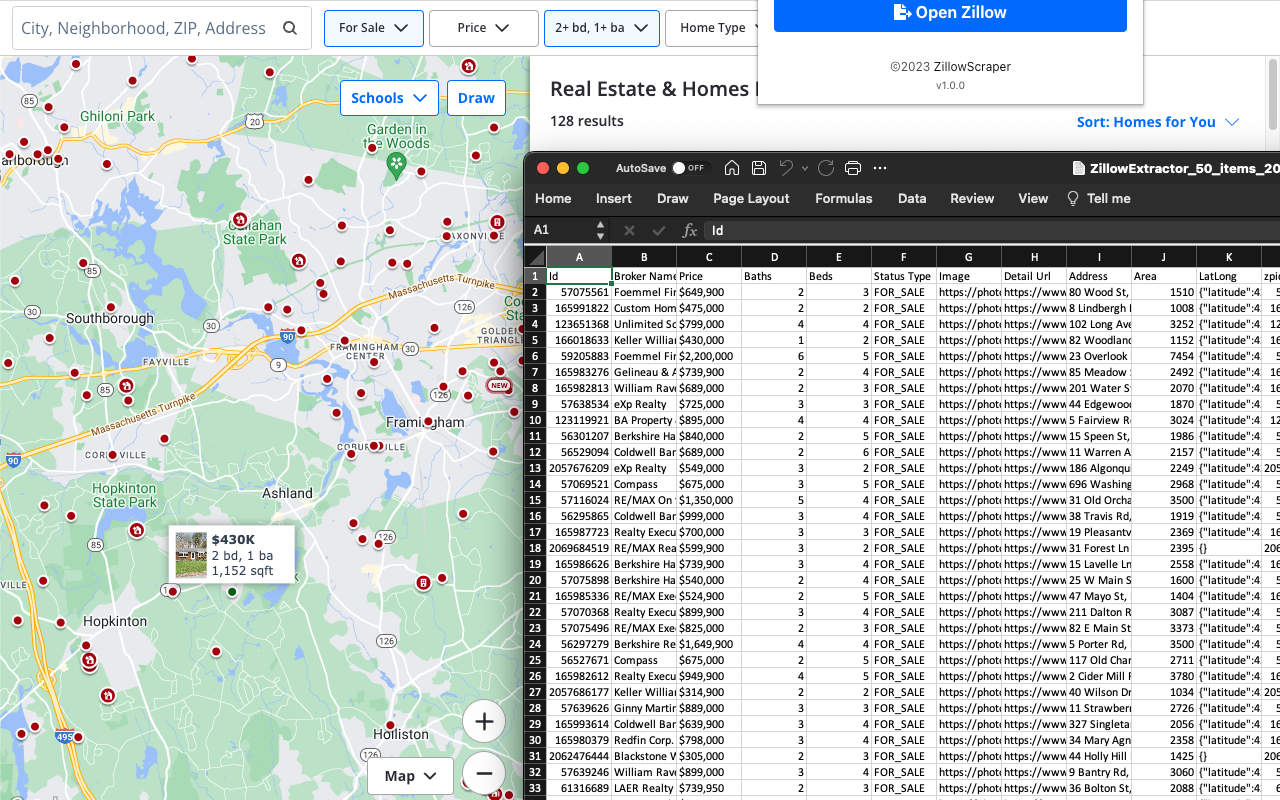The height and width of the screenshot is (800, 1280).
Task: Open the Home Type filter dropdown
Action: pyautogui.click(x=712, y=28)
